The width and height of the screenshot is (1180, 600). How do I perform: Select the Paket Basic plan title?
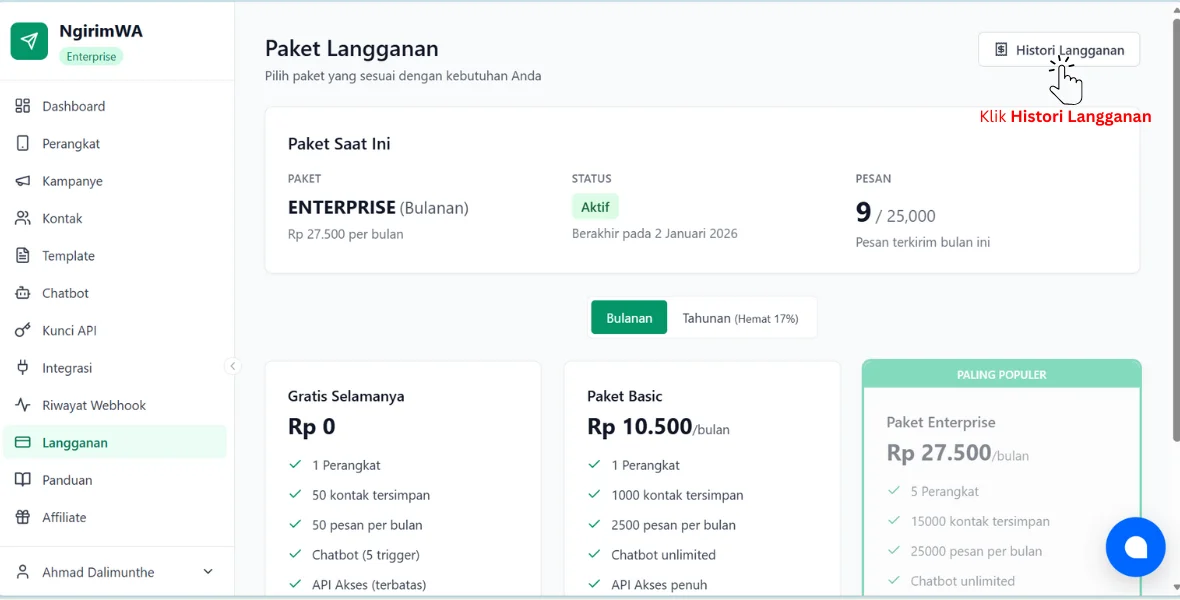tap(625, 396)
